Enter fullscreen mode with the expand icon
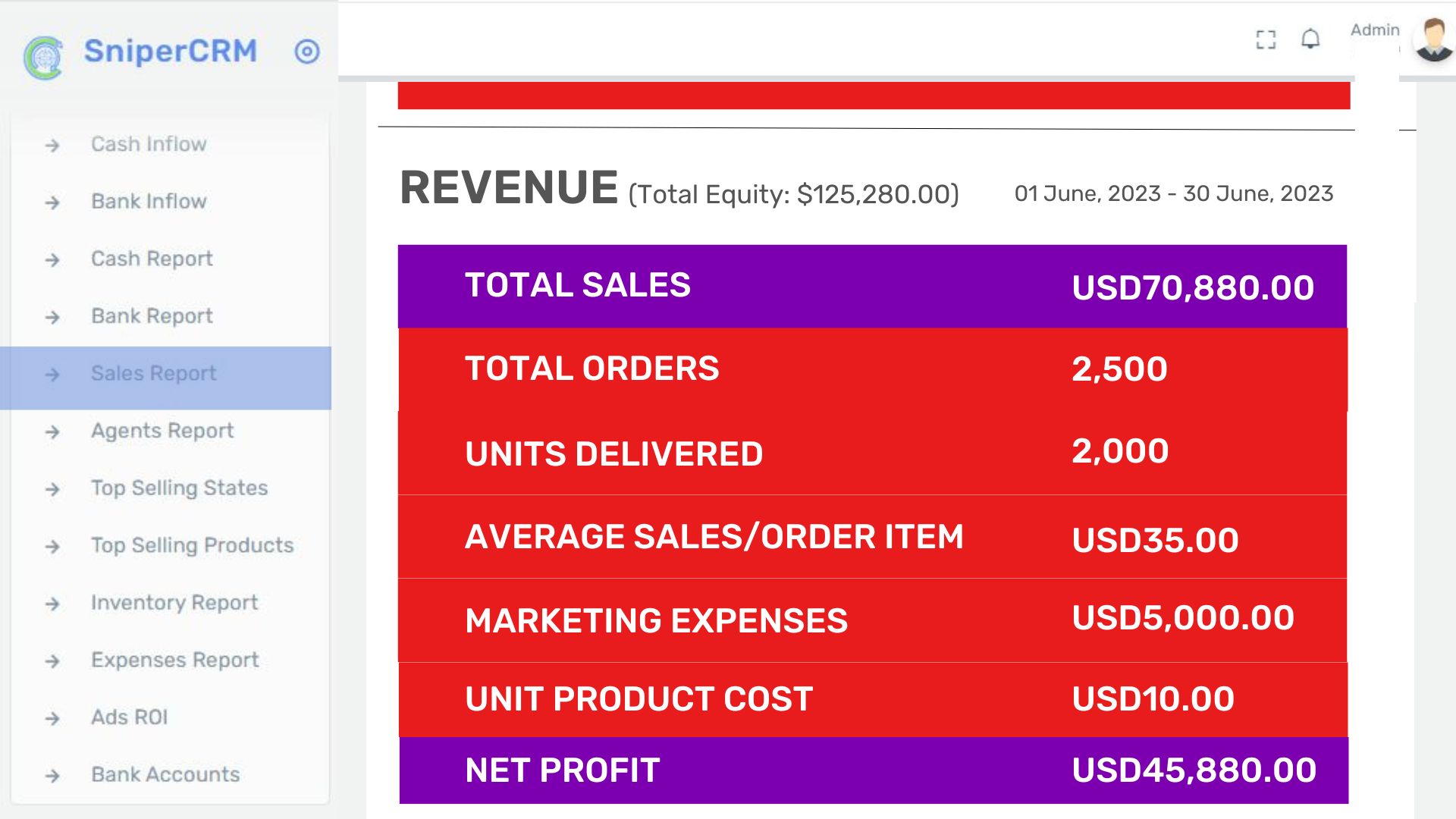 tap(1266, 39)
